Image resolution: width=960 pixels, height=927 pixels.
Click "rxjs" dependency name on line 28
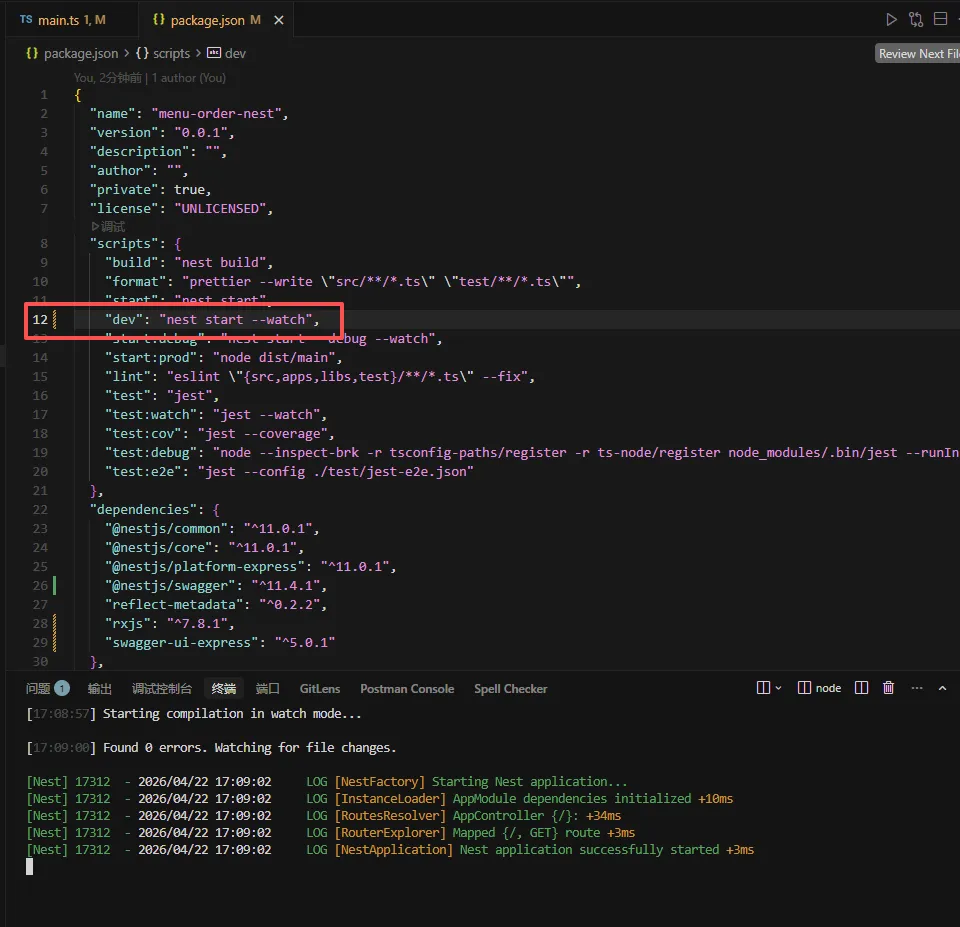(x=127, y=623)
